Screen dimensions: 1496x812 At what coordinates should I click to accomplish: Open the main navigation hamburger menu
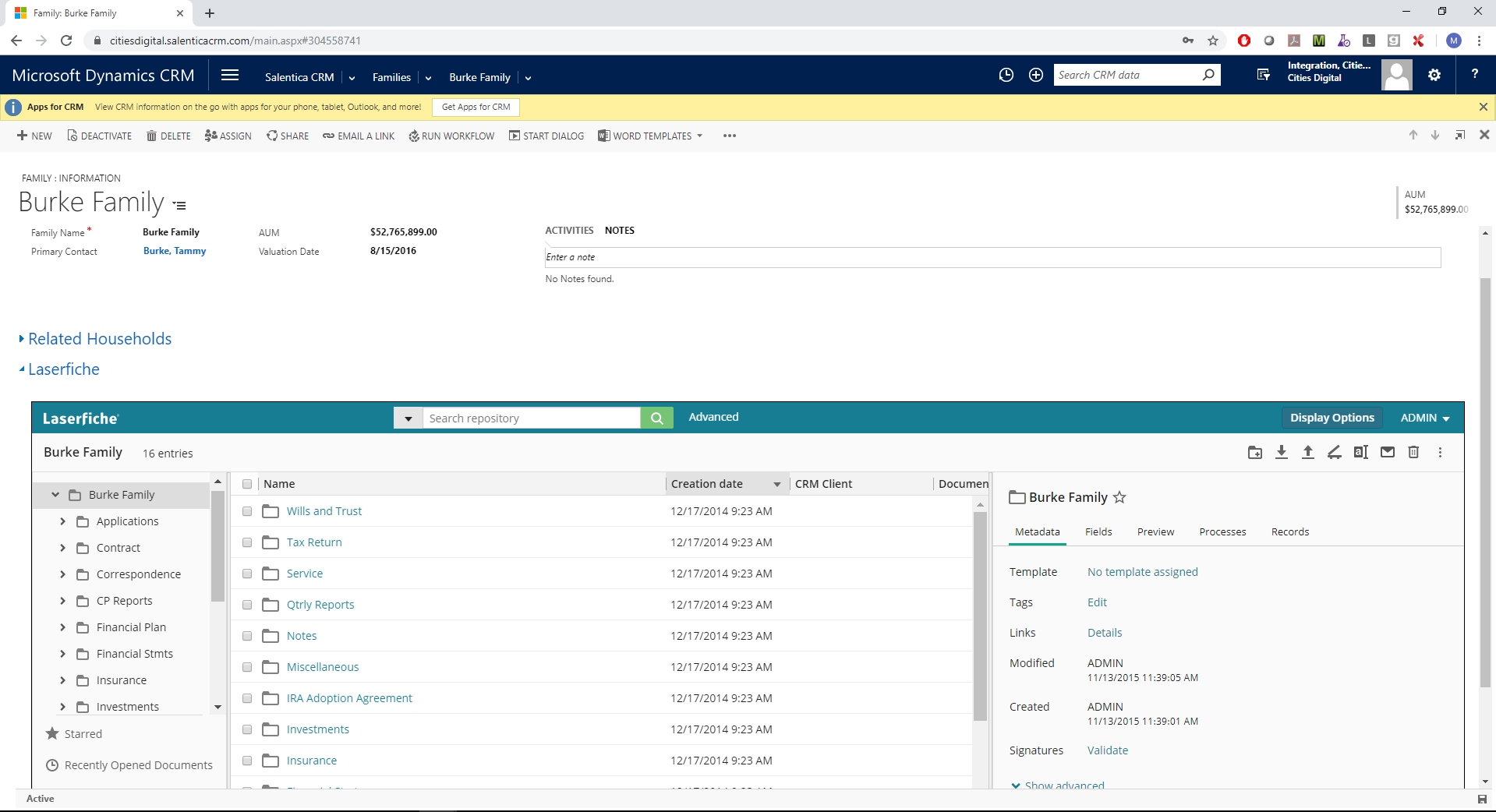tap(229, 75)
